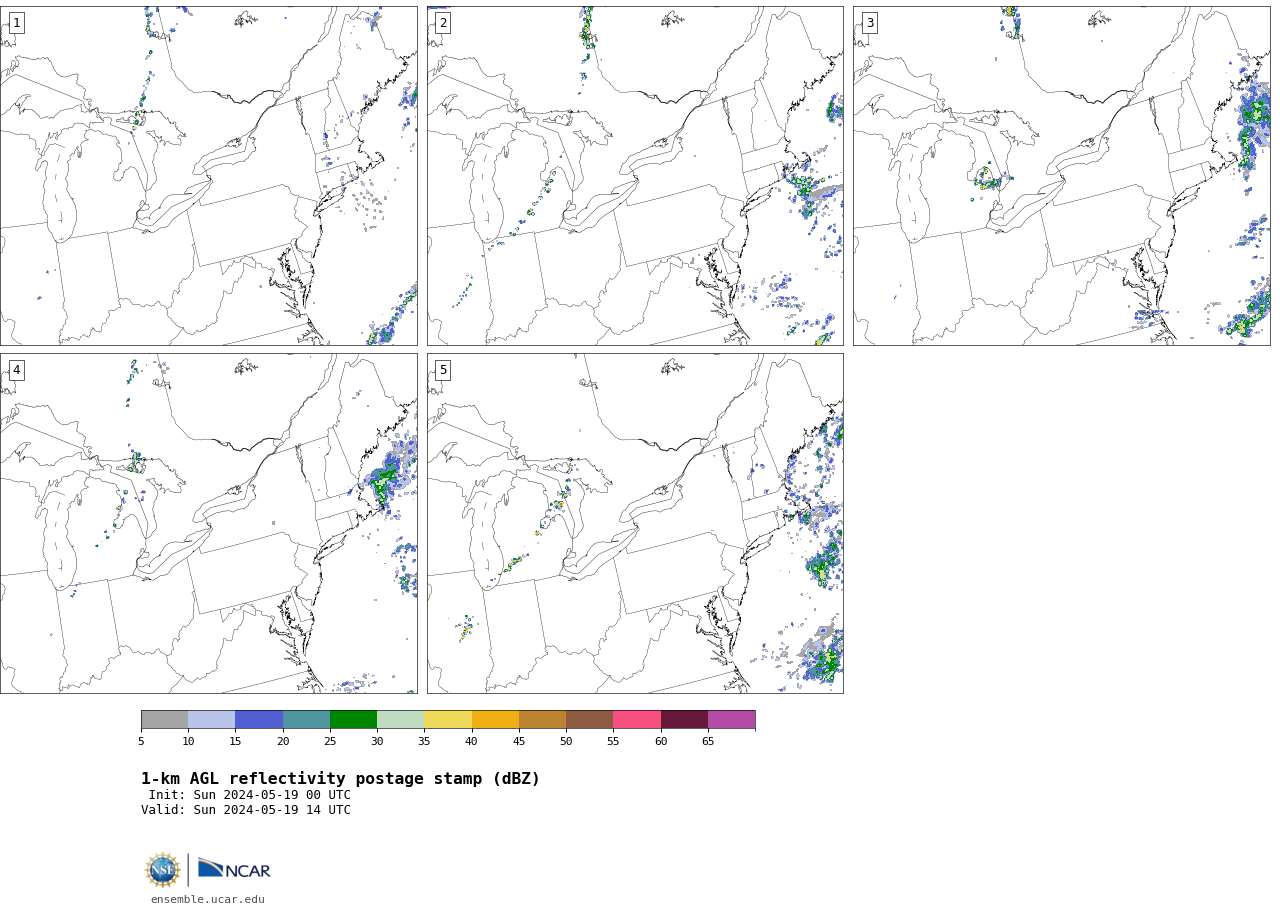1280x910 pixels.
Task: Open ensemble member 2 reflectivity map
Action: (635, 176)
